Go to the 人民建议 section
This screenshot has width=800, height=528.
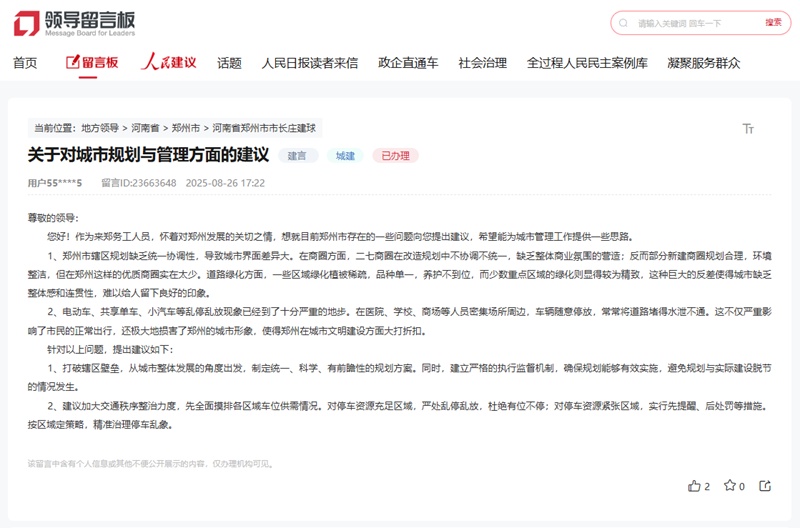tap(169, 63)
